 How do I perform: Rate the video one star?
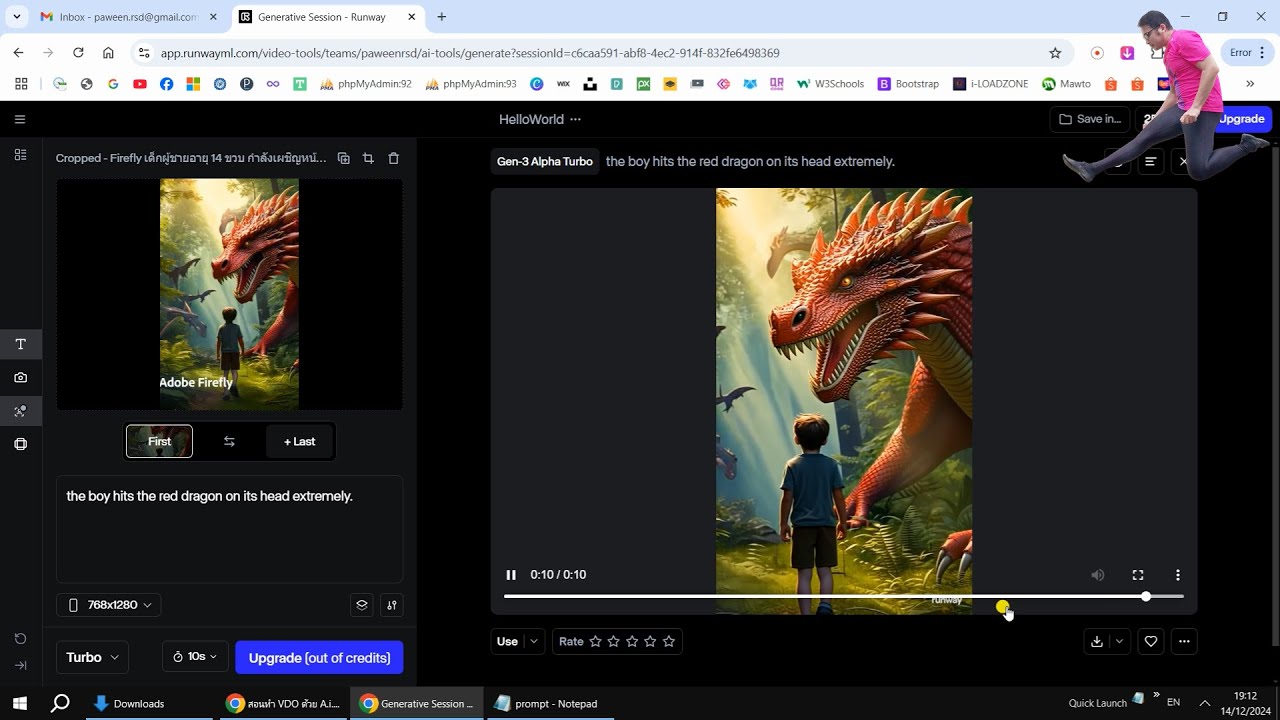click(596, 641)
